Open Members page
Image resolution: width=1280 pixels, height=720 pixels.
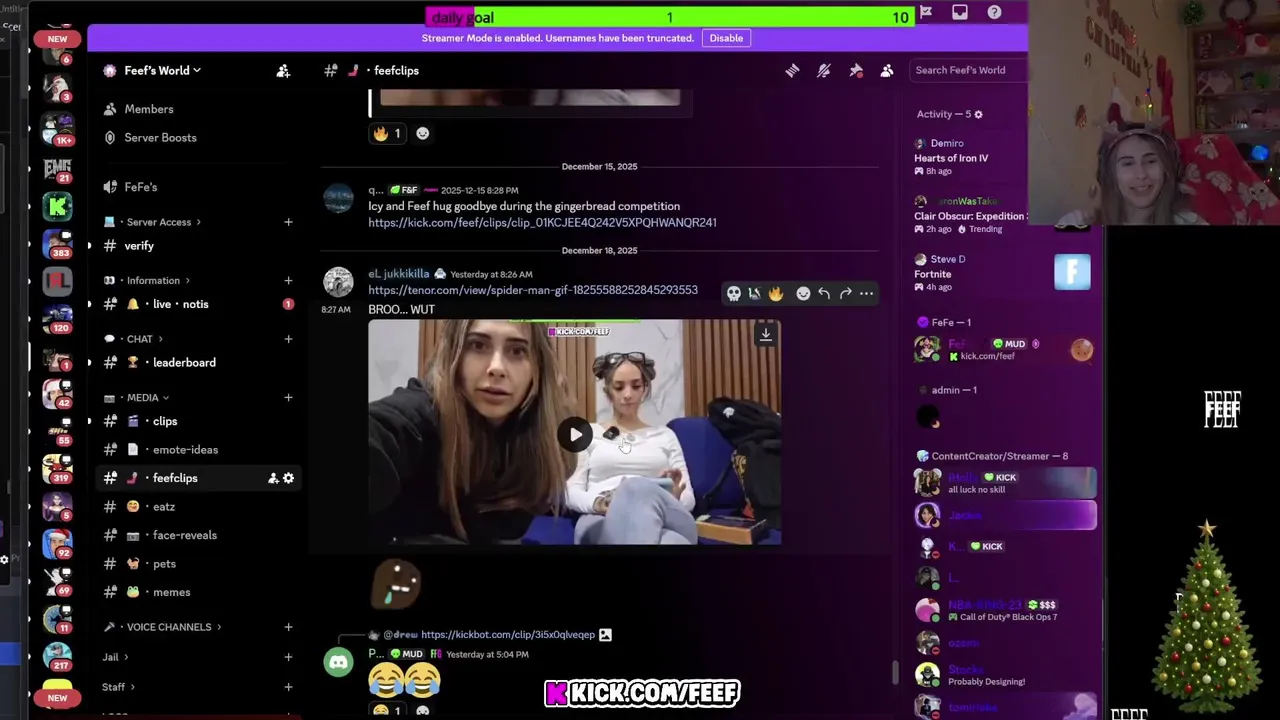click(149, 109)
